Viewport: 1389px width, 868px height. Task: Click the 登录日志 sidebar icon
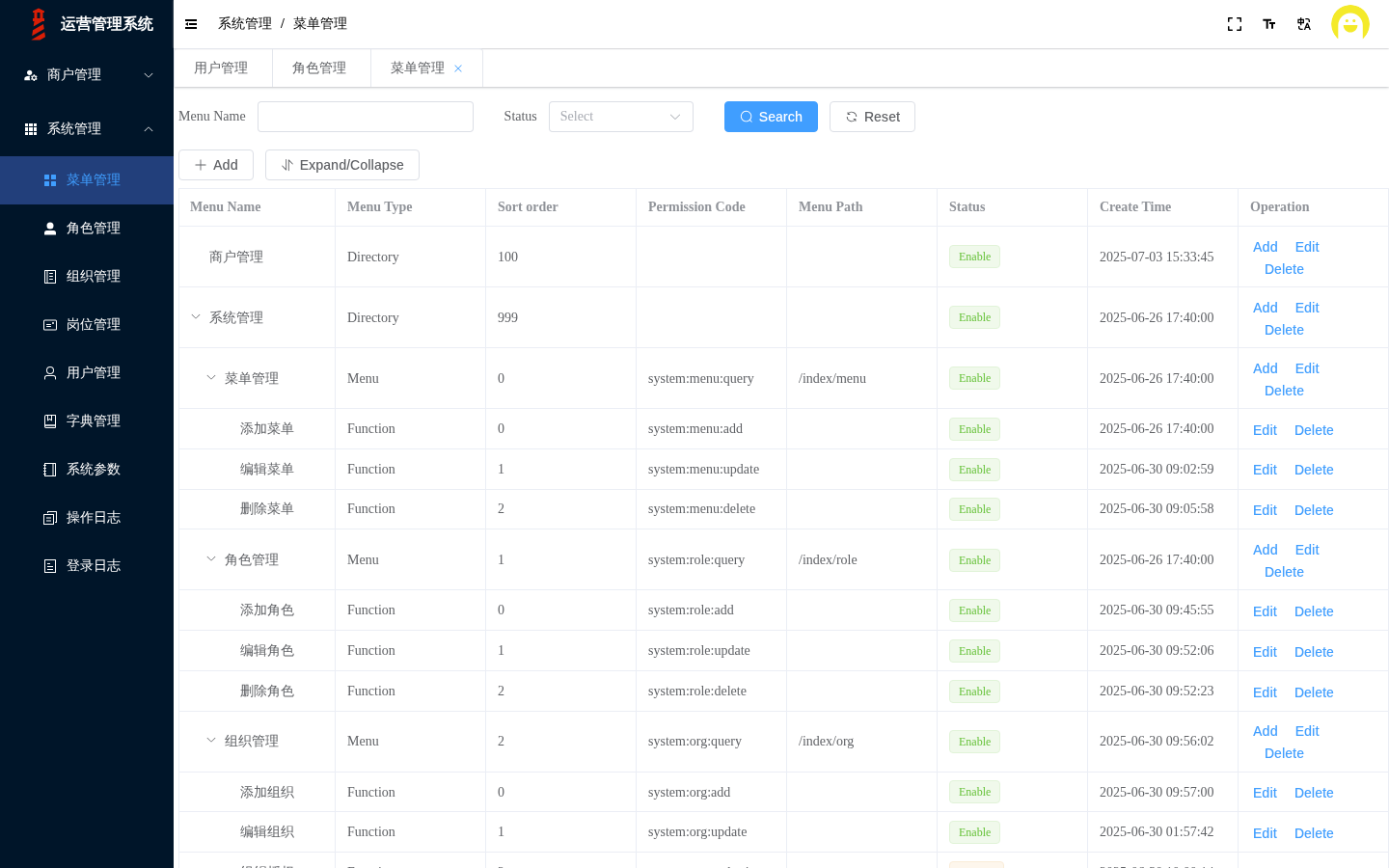pyautogui.click(x=50, y=566)
